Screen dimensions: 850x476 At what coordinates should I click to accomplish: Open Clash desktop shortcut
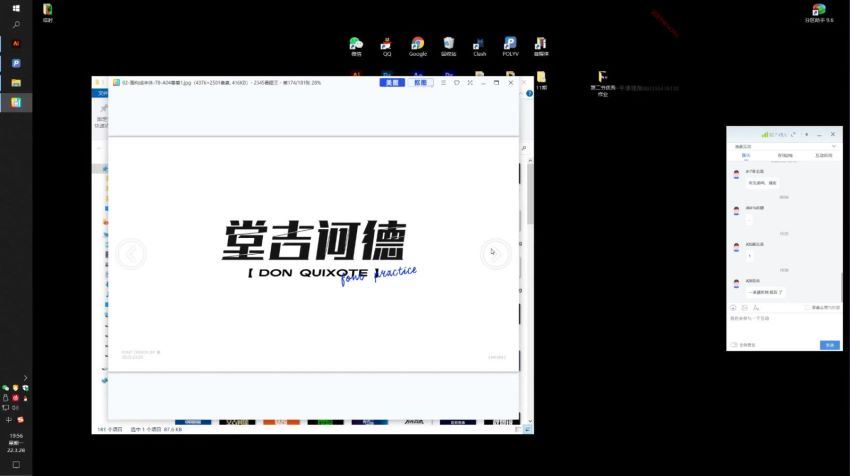point(480,45)
